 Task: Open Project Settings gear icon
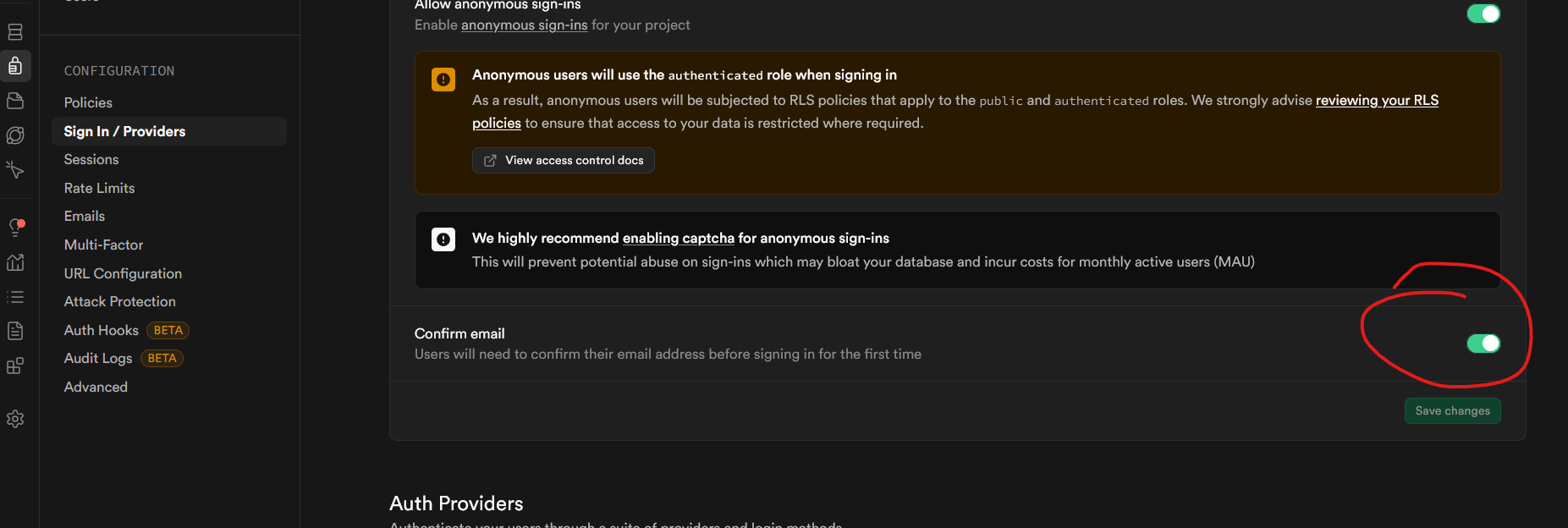click(15, 419)
